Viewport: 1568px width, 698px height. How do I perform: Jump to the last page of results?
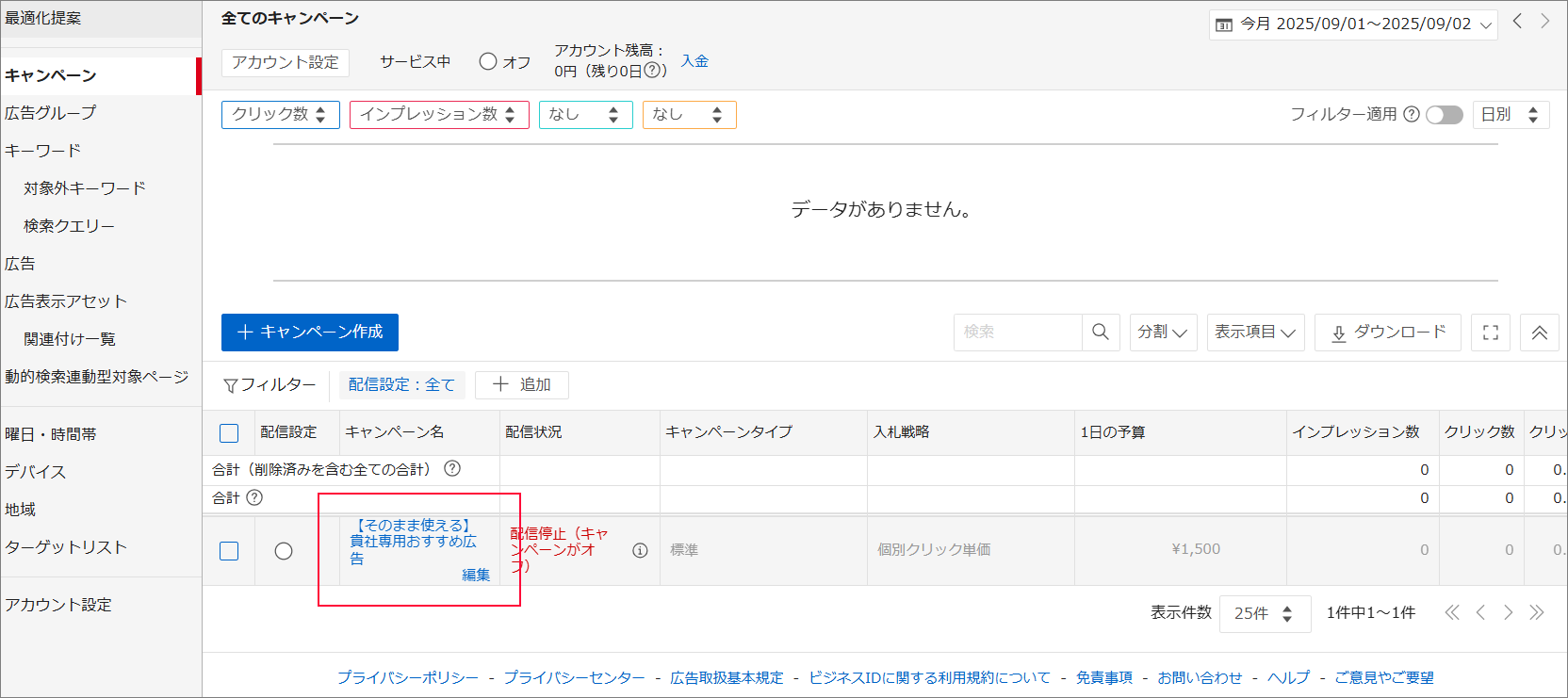[x=1537, y=612]
